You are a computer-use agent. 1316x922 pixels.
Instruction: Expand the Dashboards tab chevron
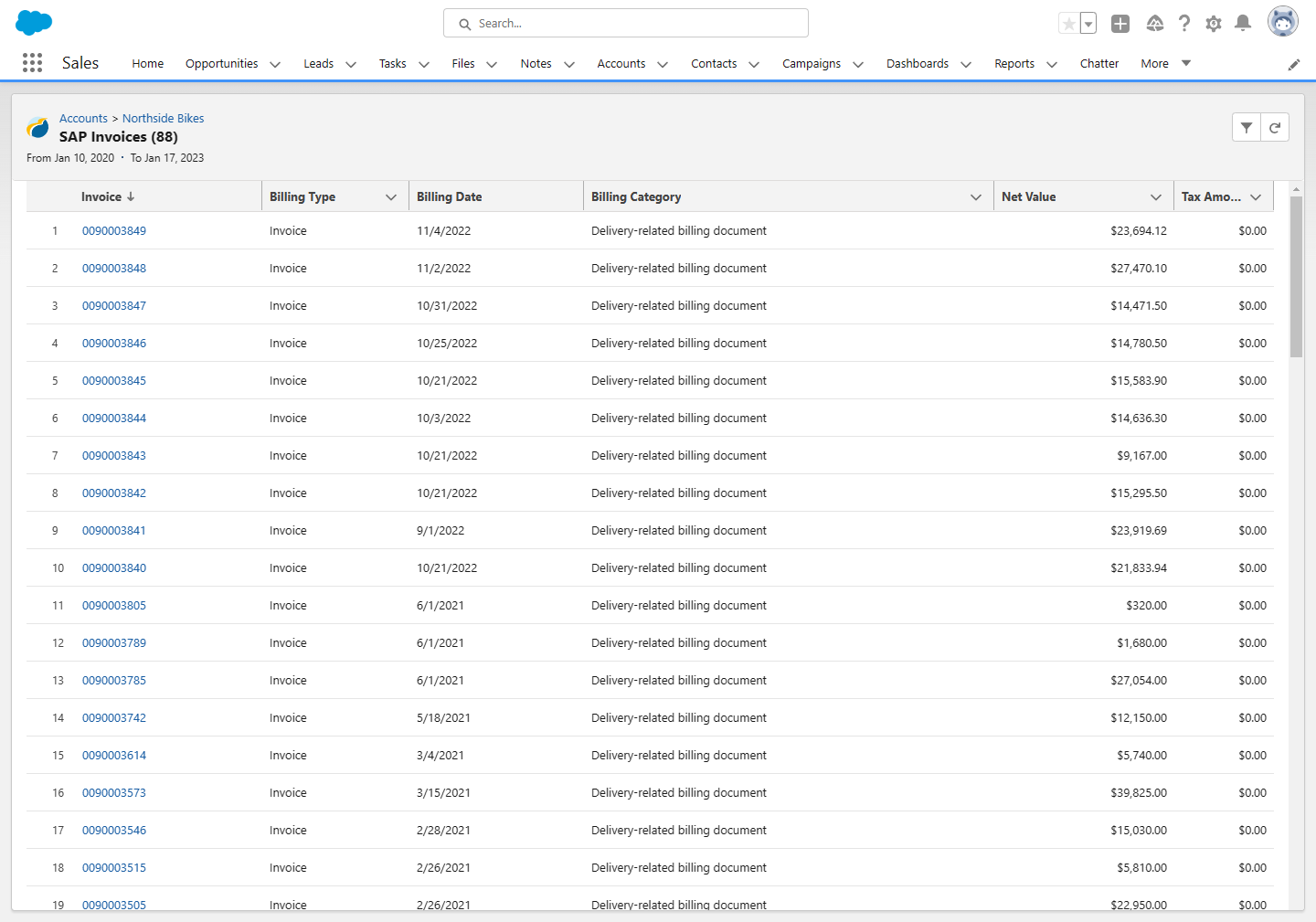click(x=966, y=64)
